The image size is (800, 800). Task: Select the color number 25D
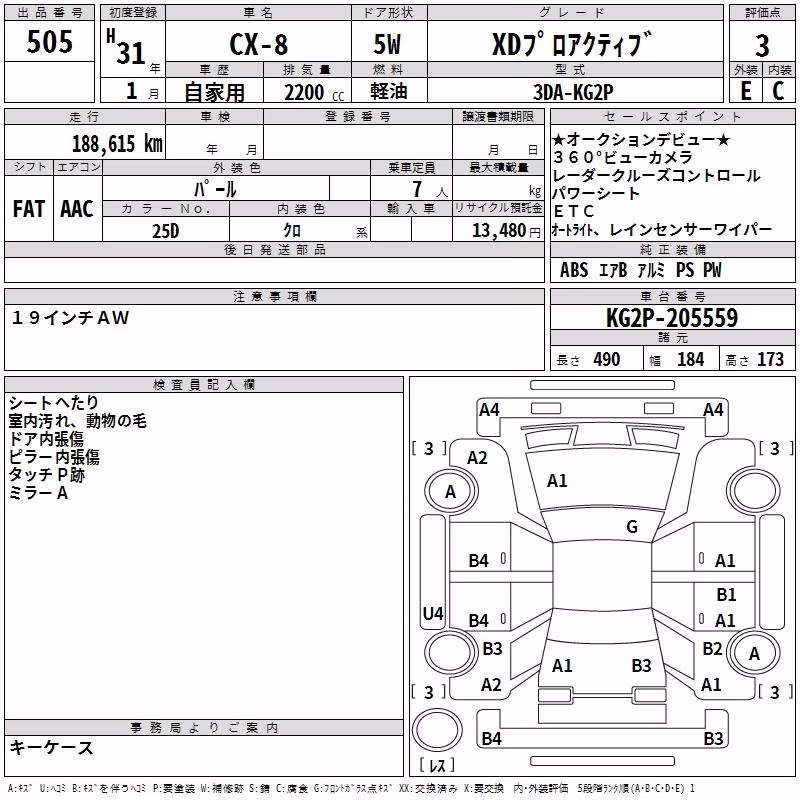pyautogui.click(x=166, y=231)
